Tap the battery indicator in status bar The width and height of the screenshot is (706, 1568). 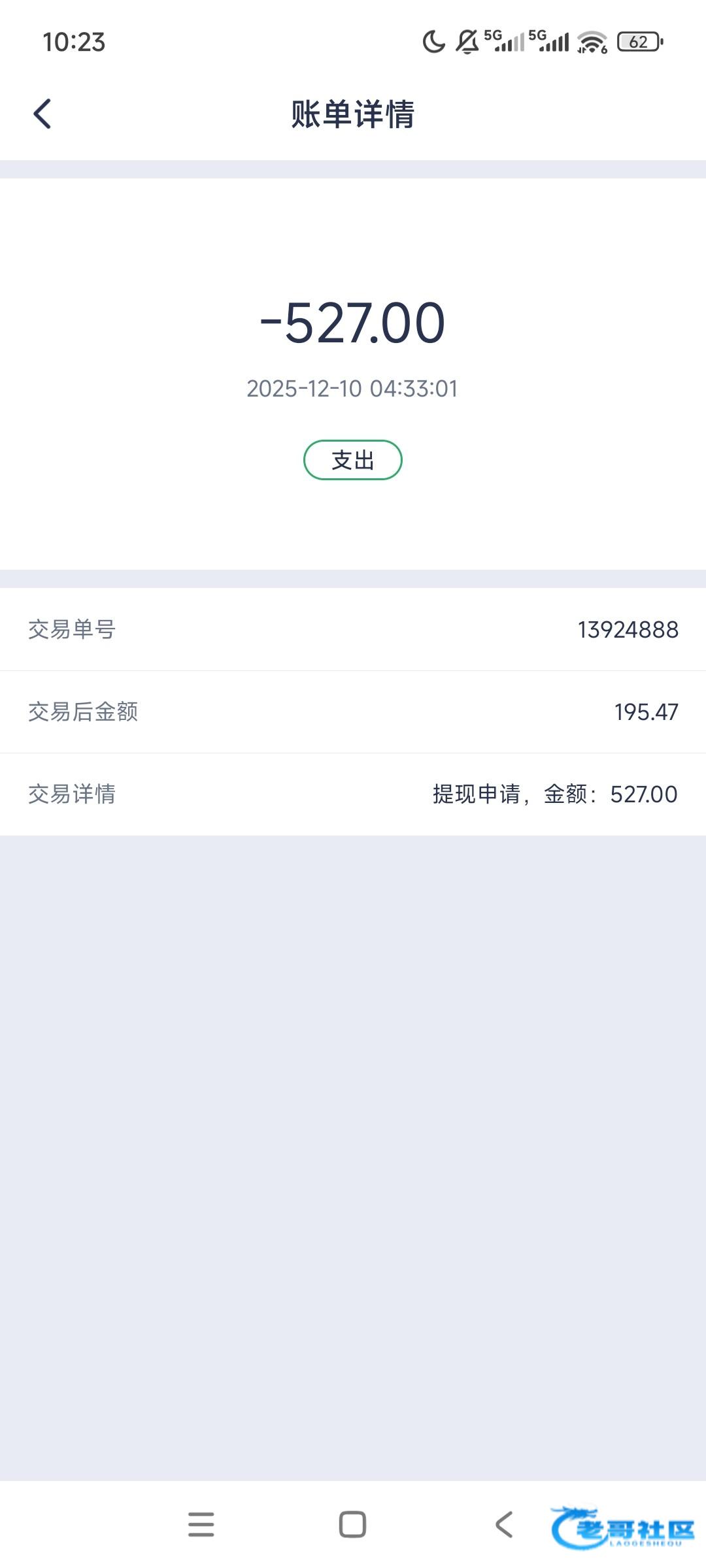(639, 42)
